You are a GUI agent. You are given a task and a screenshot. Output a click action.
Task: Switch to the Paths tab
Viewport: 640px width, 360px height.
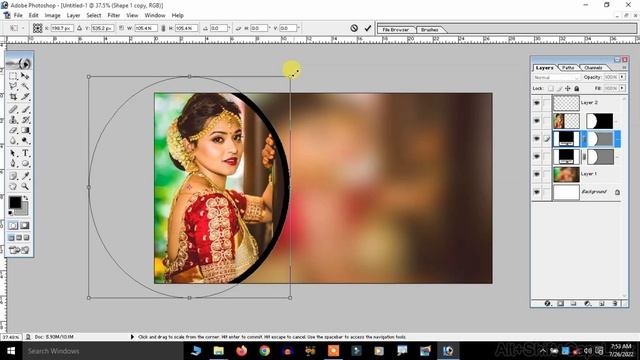pos(568,68)
